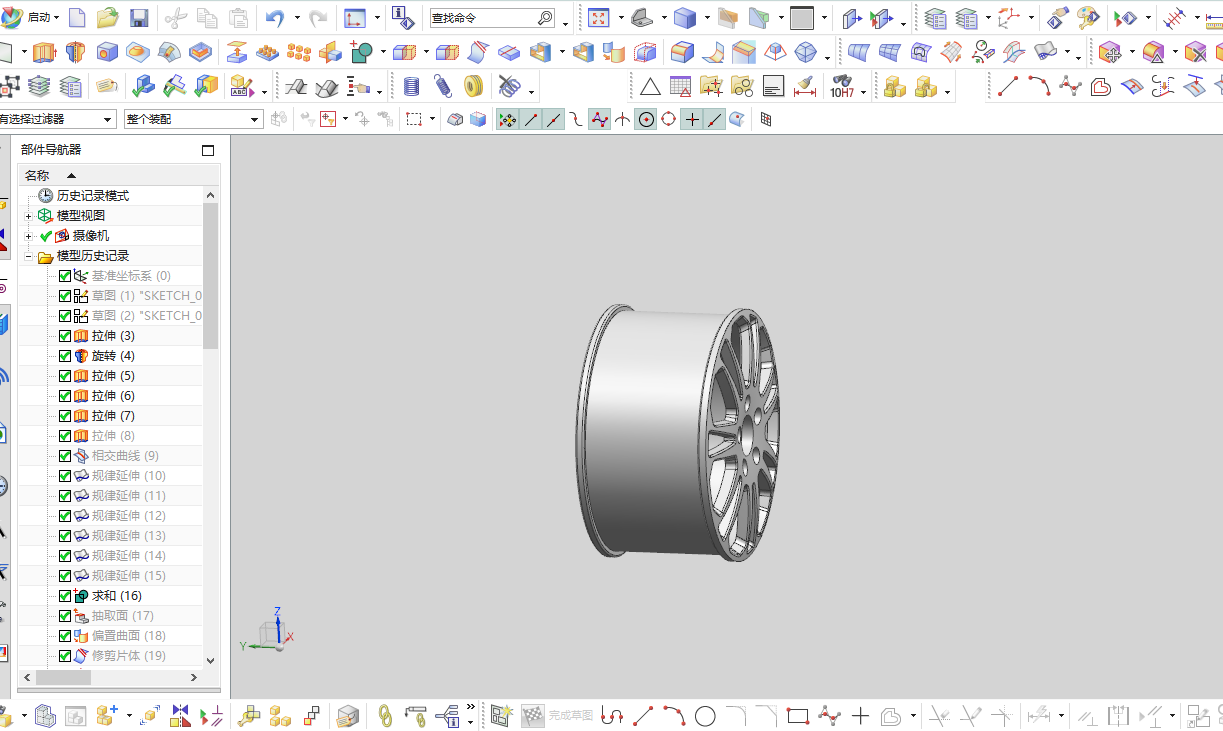Image resolution: width=1223 pixels, height=731 pixels.
Task: Collapse the 模型历史记录 tree node
Action: (x=29, y=256)
